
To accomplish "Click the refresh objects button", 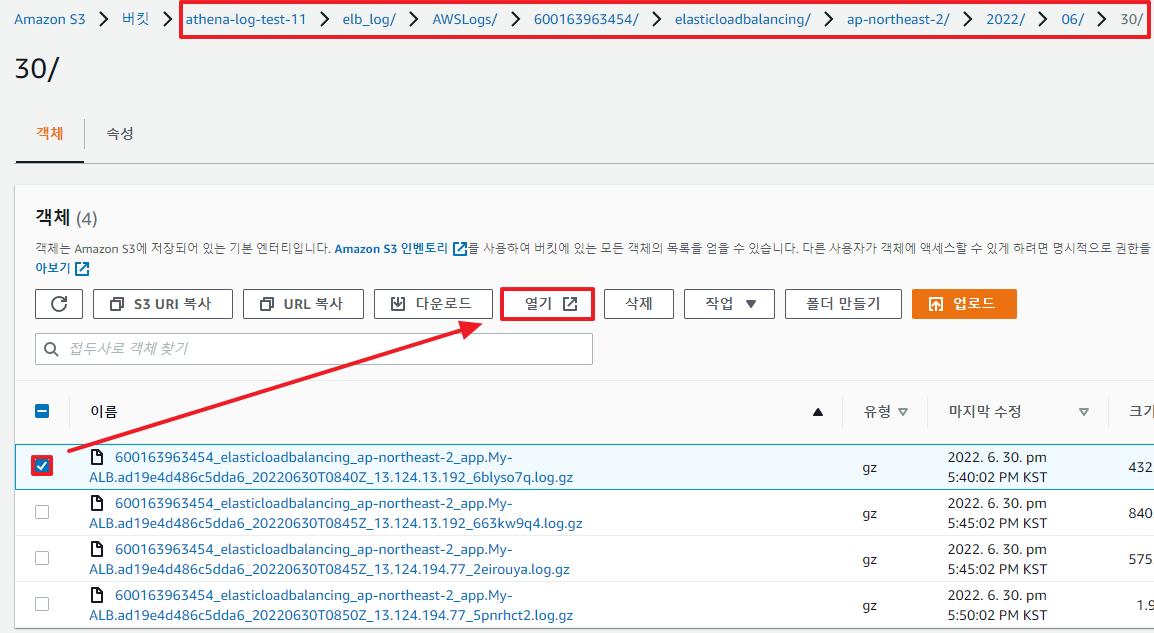I will coord(59,304).
